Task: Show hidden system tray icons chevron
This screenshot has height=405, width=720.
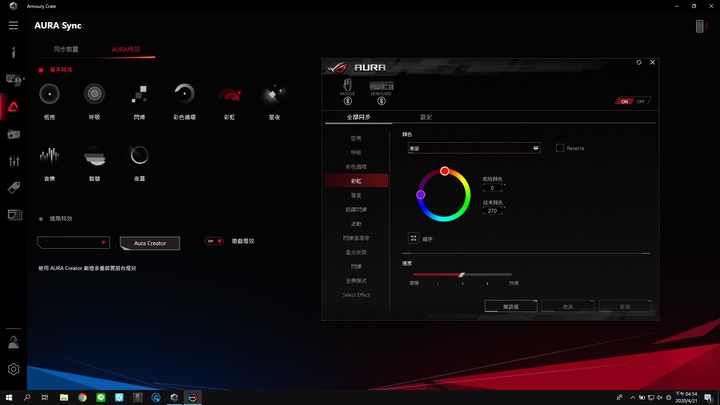Action: (633, 398)
